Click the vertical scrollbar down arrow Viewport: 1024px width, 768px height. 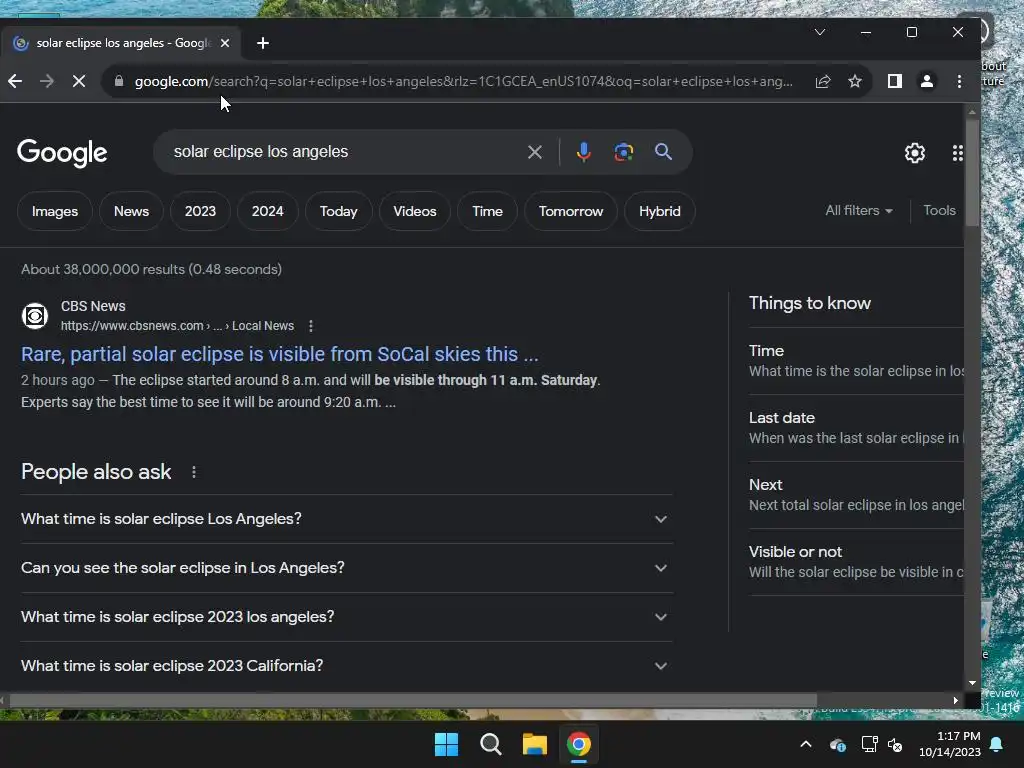click(972, 683)
